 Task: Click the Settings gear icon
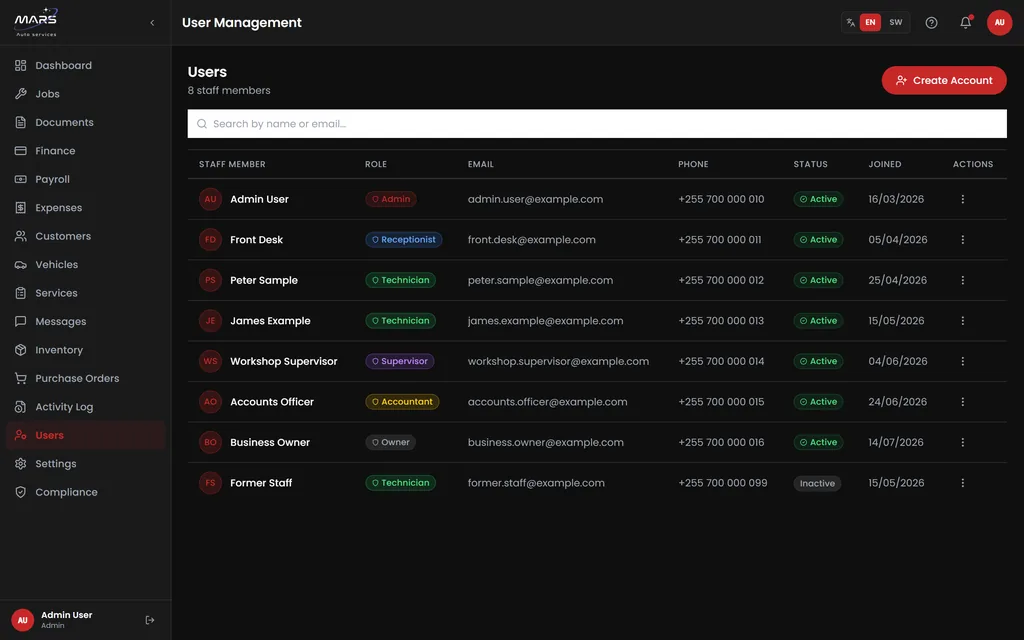tap(21, 464)
